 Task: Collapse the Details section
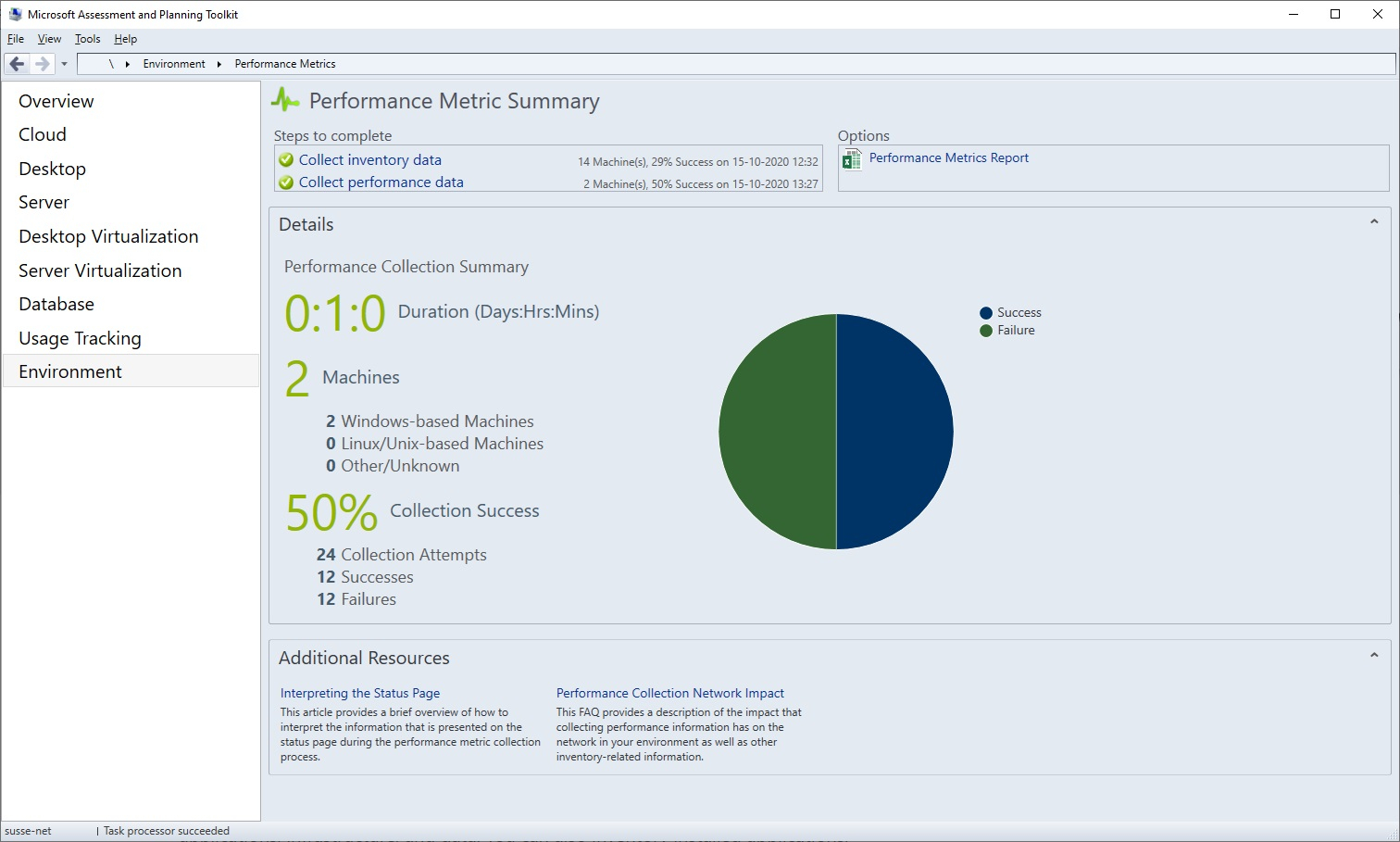tap(1372, 223)
